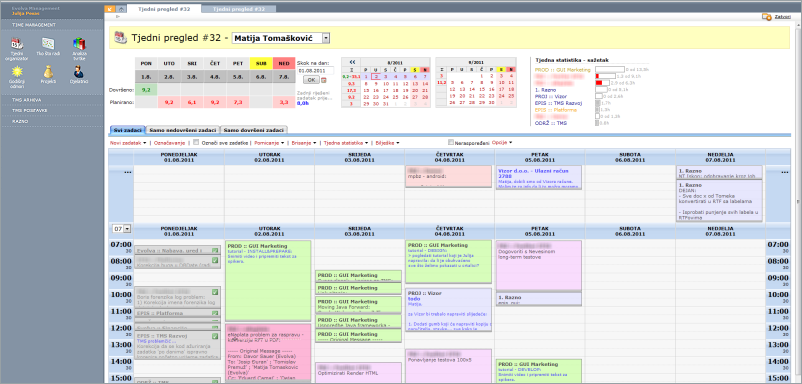802x384 pixels.
Task: Toggle checkmark on EPIS :: TMS Razvoj task
Action: (x=215, y=335)
